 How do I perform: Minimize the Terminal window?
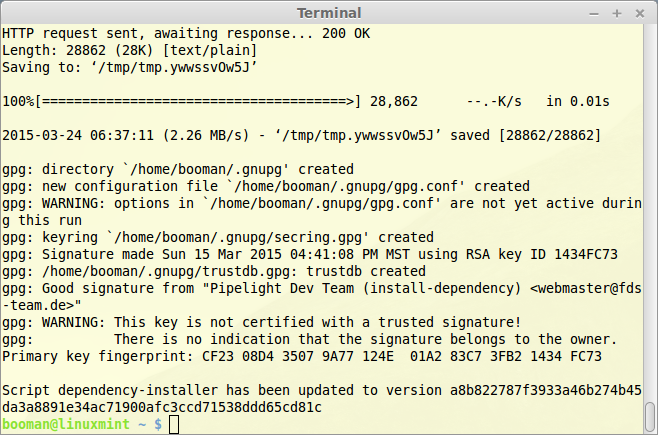point(594,14)
